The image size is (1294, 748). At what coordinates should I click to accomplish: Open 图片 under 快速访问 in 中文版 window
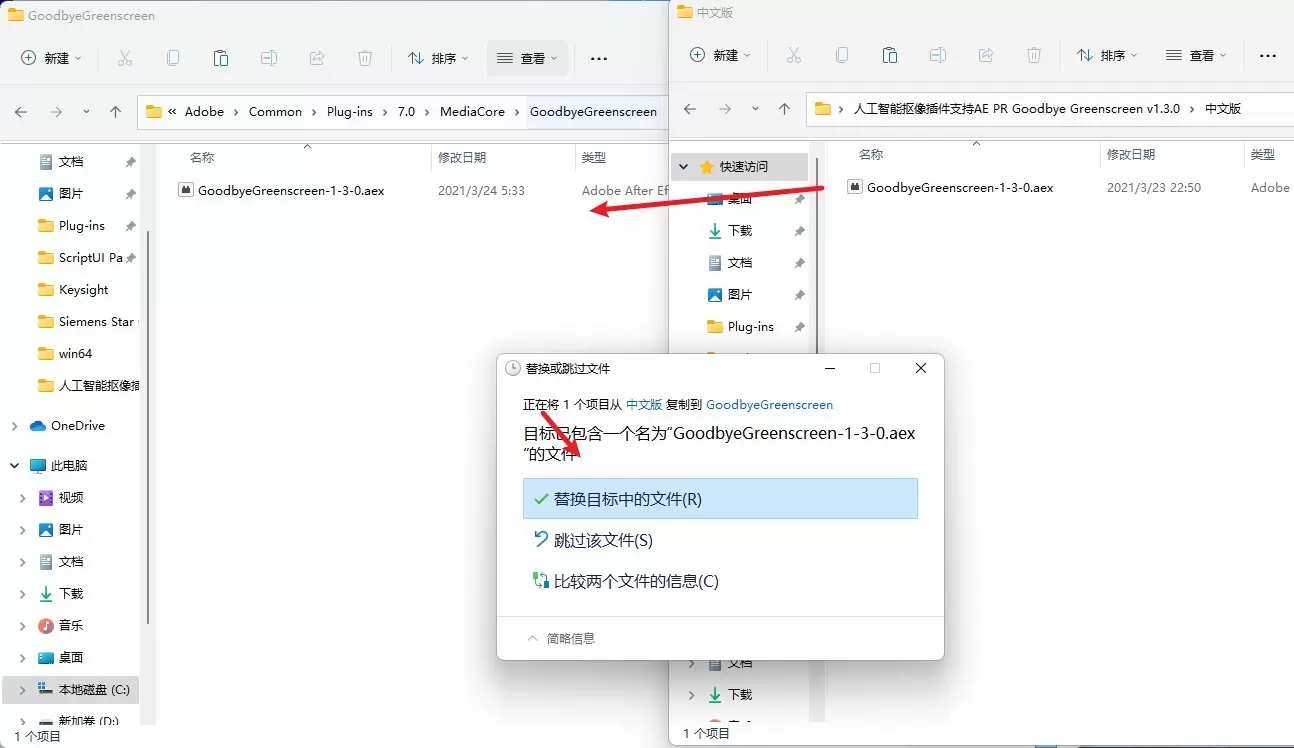[740, 295]
